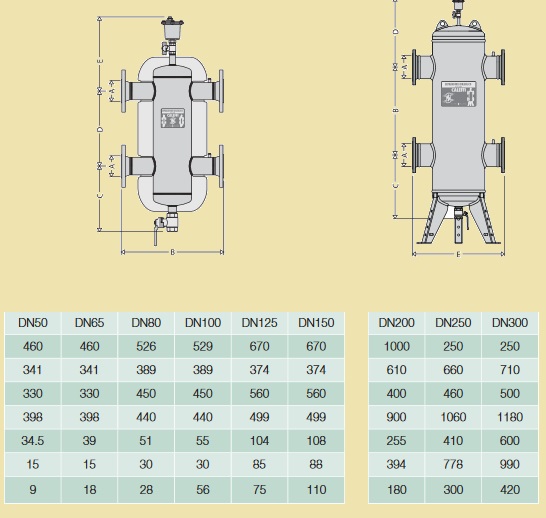The width and height of the screenshot is (546, 518).
Task: Click the 529 value under DN100
Action: [203, 346]
